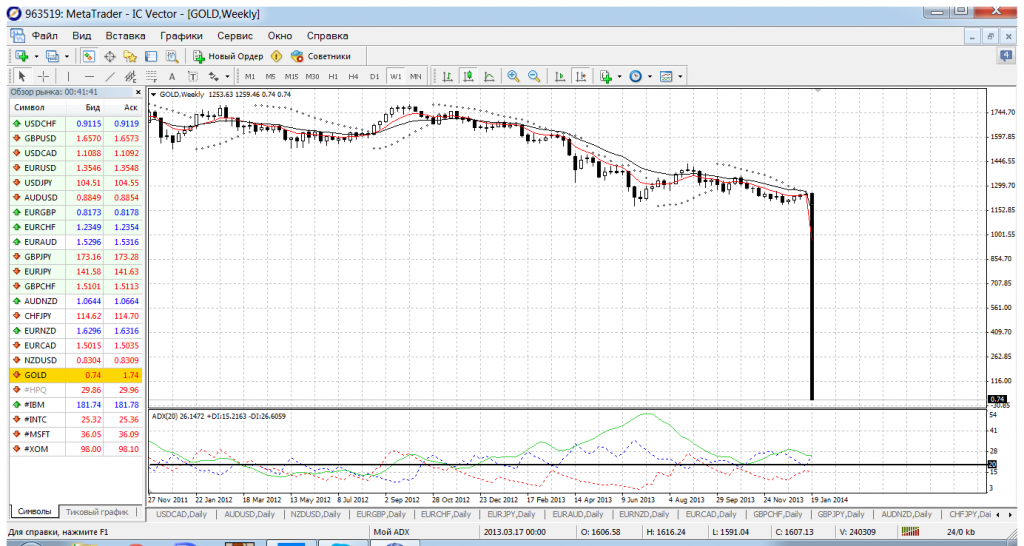
Task: Click the Новый Ордер button
Action: click(228, 56)
